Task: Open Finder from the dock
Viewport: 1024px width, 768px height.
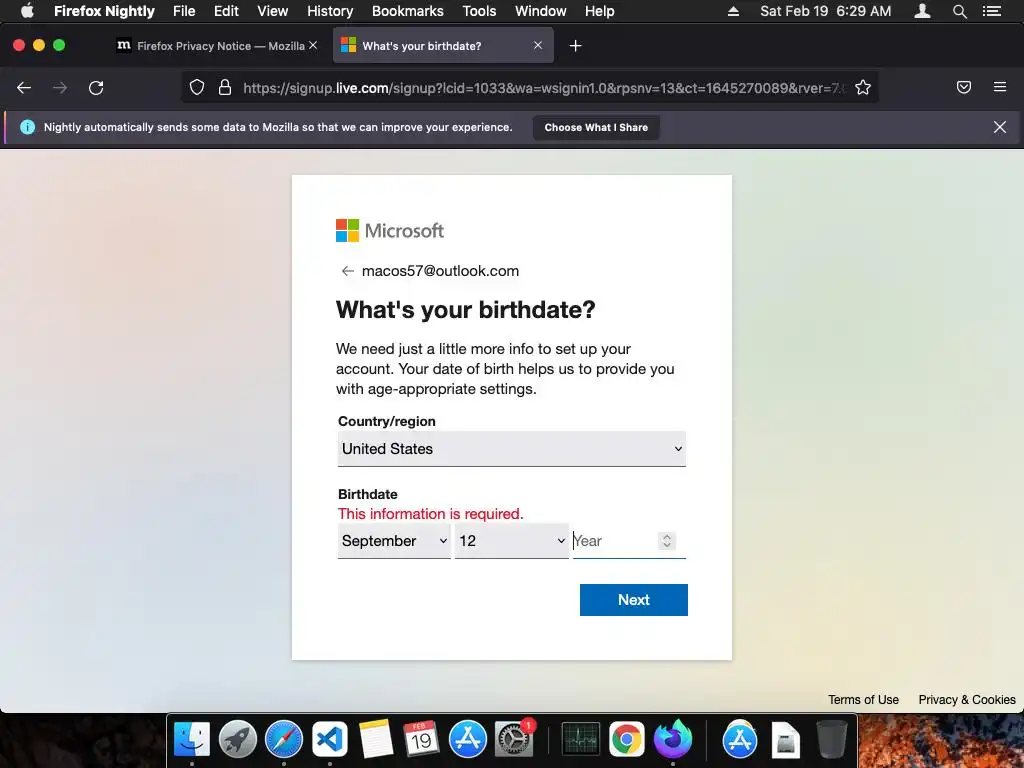Action: tap(192, 739)
